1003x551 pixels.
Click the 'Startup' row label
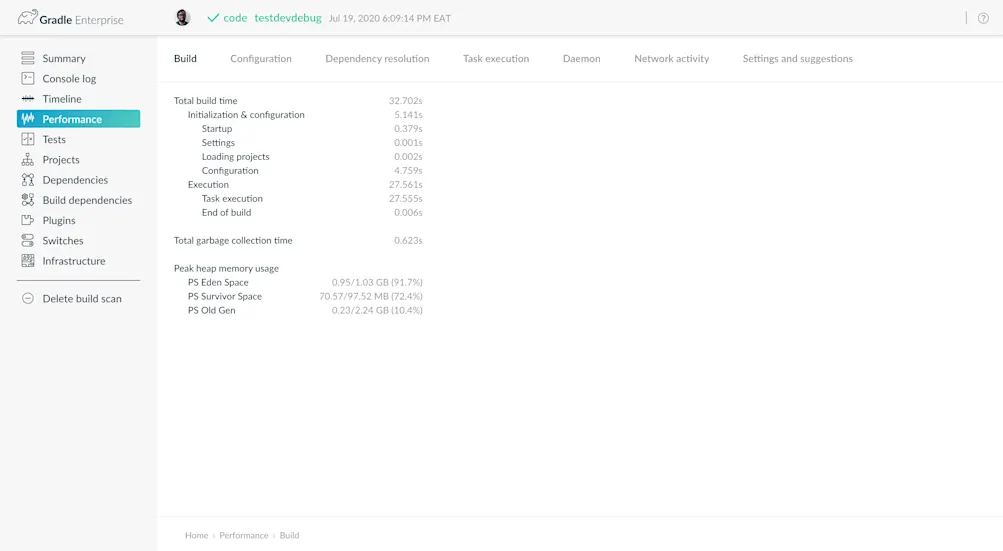[217, 129]
